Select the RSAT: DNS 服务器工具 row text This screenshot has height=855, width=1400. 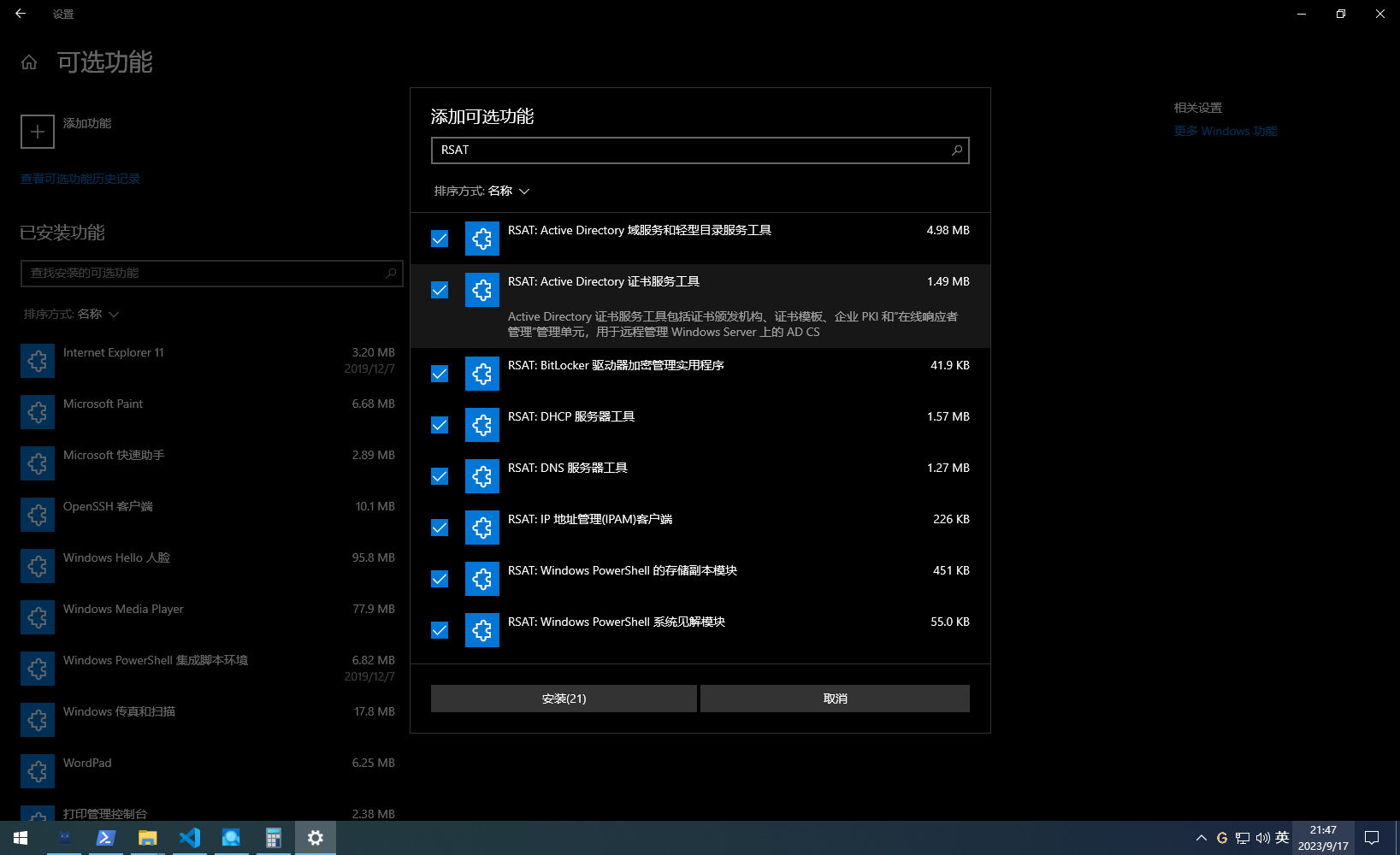coord(568,468)
